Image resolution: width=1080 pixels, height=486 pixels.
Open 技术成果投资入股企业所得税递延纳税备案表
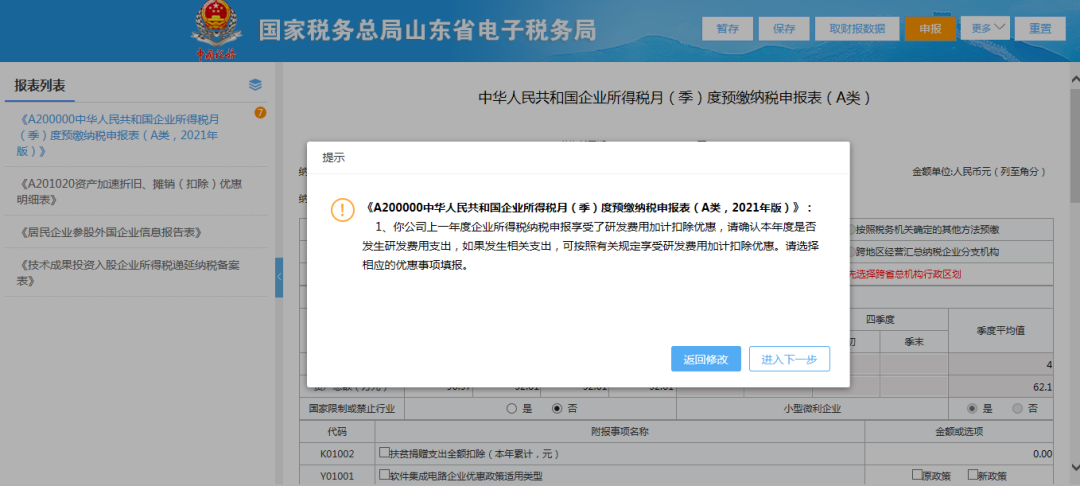coord(131,273)
